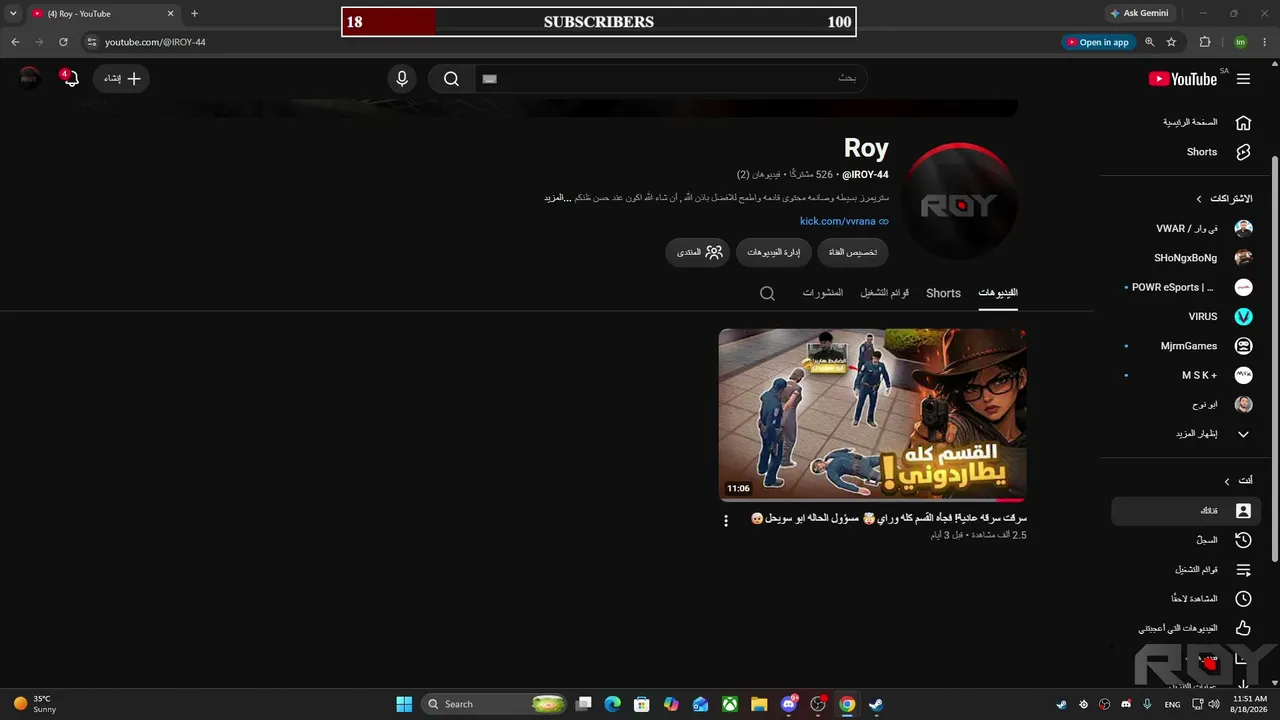Open the Microsoft Store taskbar icon
Image resolution: width=1280 pixels, height=720 pixels.
[x=642, y=704]
